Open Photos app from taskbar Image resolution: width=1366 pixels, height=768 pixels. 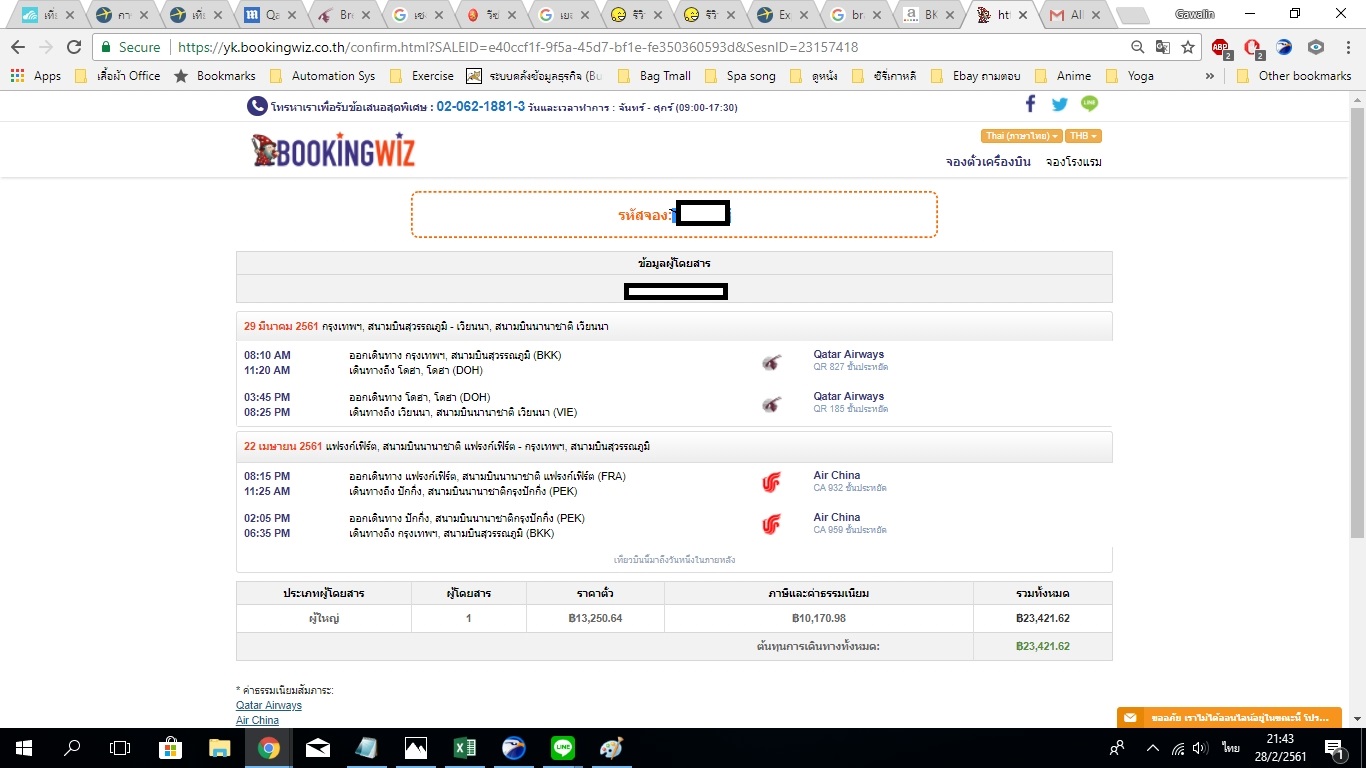(x=415, y=747)
